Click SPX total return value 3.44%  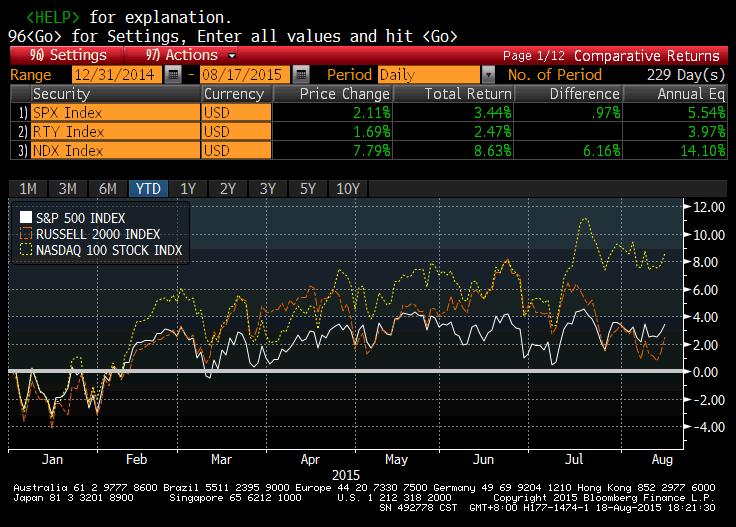pyautogui.click(x=492, y=113)
